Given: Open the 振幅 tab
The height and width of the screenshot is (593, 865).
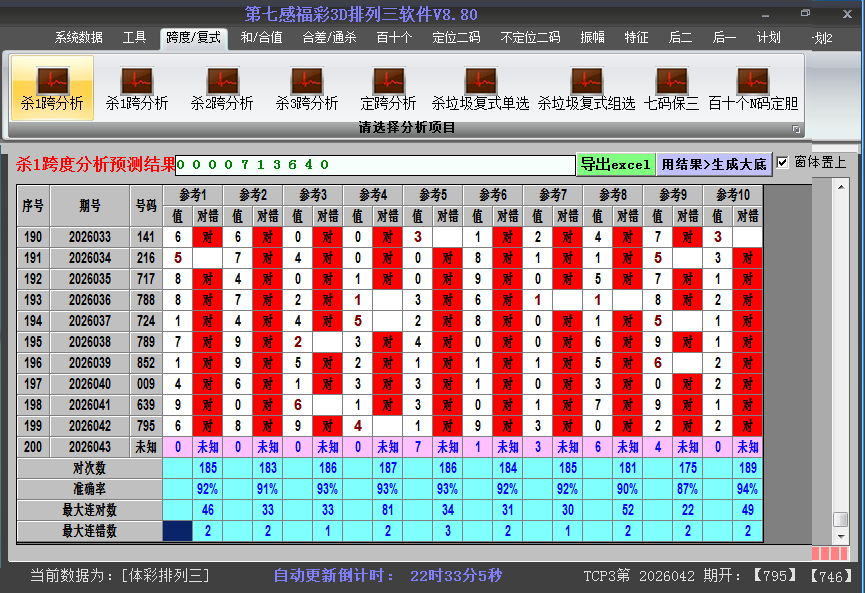Looking at the screenshot, I should coord(593,38).
